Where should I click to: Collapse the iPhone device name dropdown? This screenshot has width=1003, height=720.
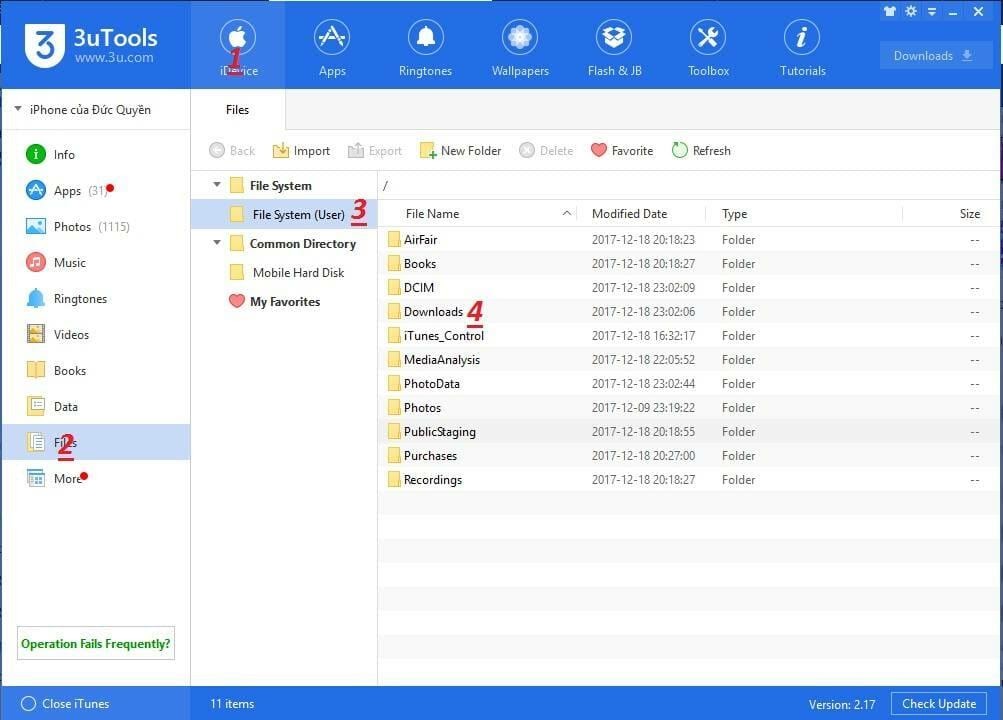click(x=18, y=110)
